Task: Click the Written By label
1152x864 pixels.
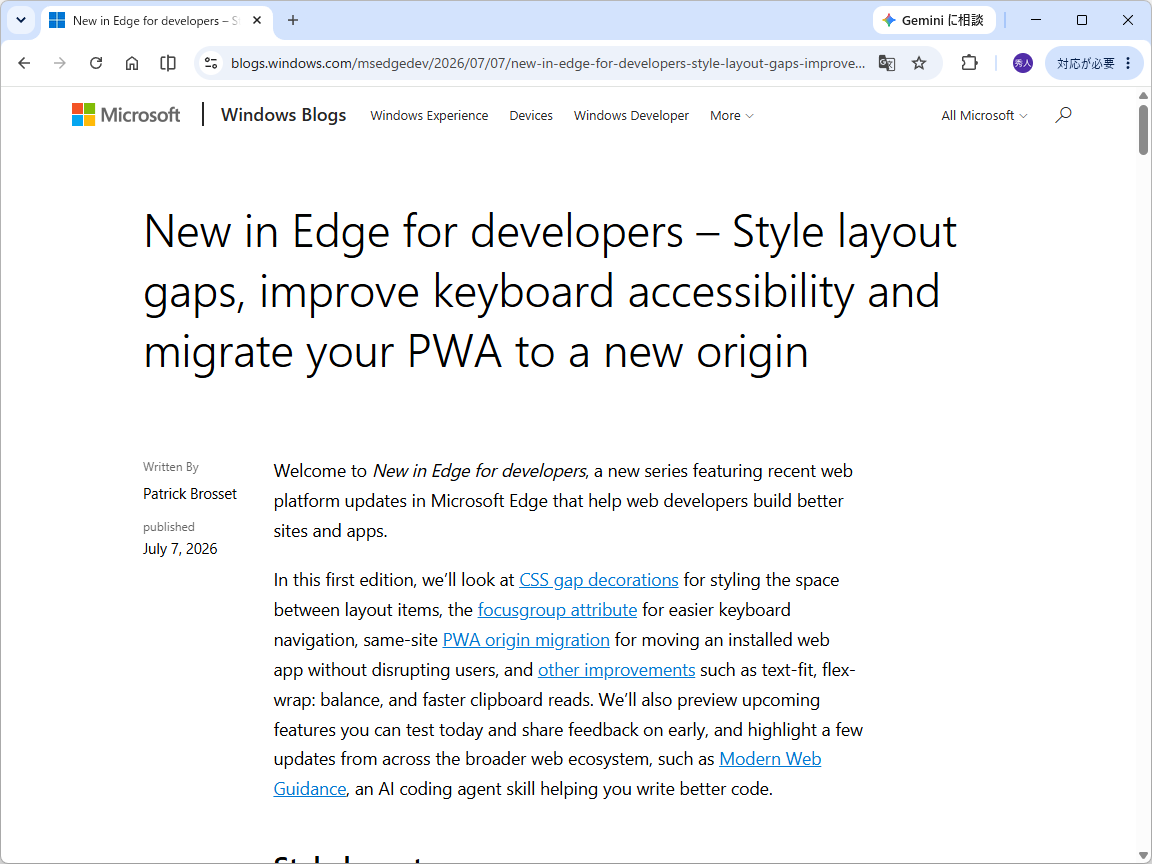Action: (x=170, y=467)
